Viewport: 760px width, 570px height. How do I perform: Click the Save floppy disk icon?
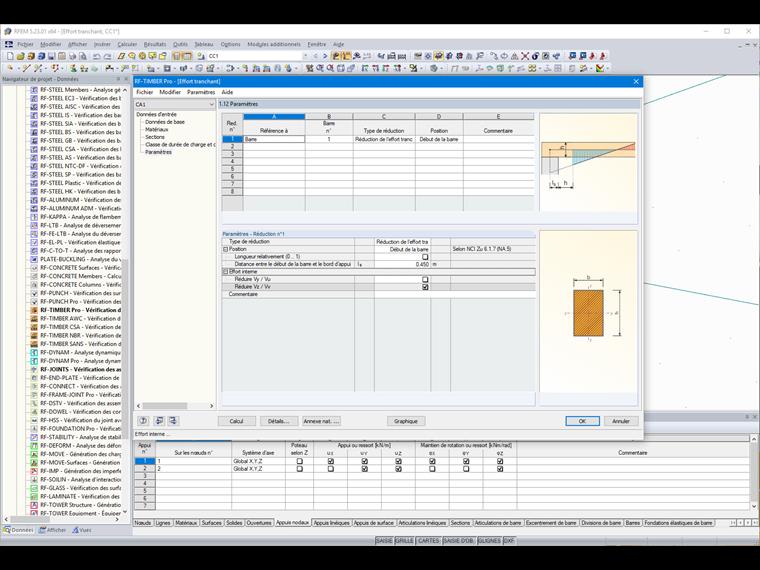51,56
